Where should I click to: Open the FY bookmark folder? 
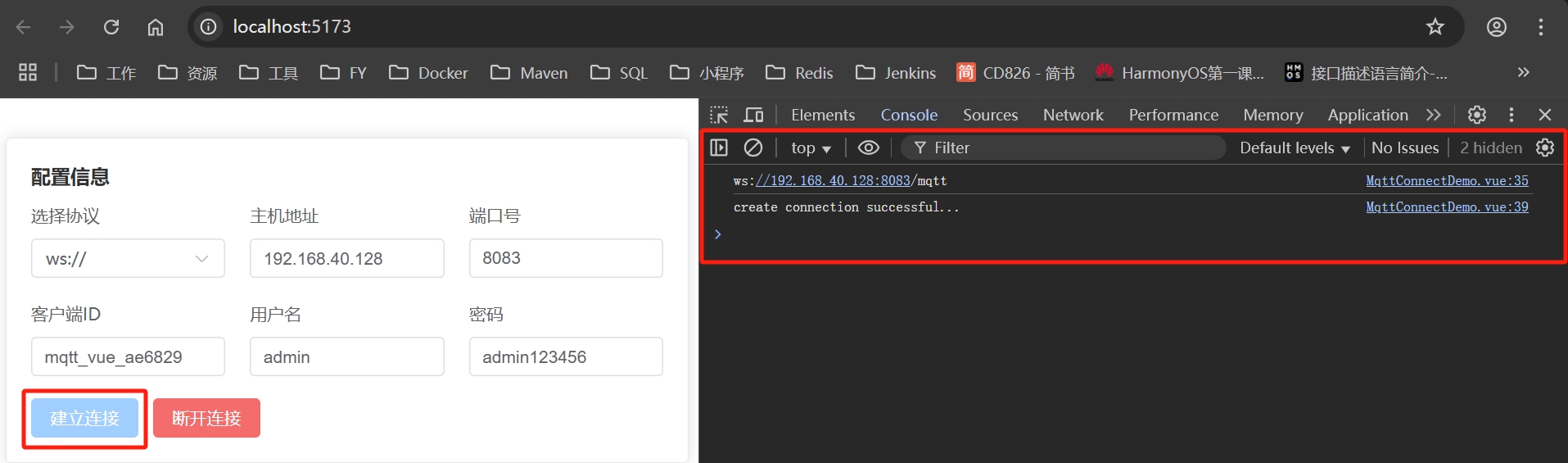[x=343, y=73]
